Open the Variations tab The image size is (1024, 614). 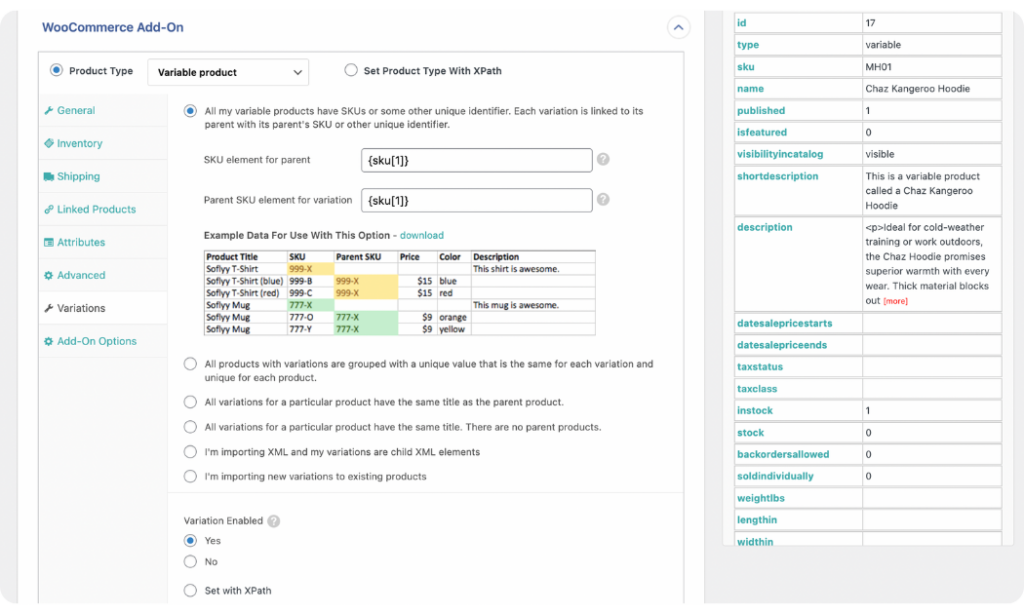pos(103,308)
